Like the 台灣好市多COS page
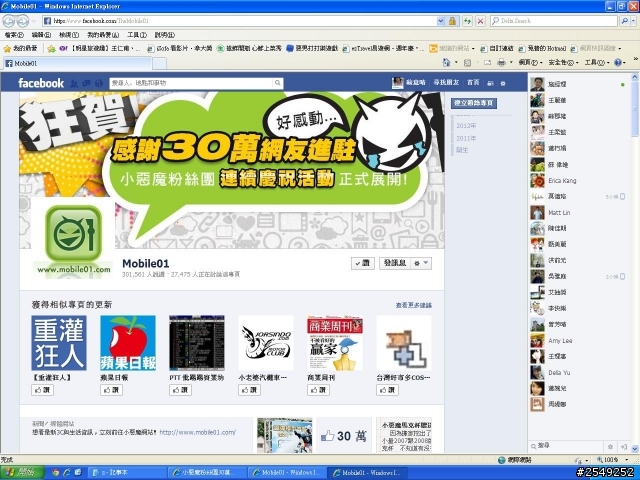 pos(387,390)
